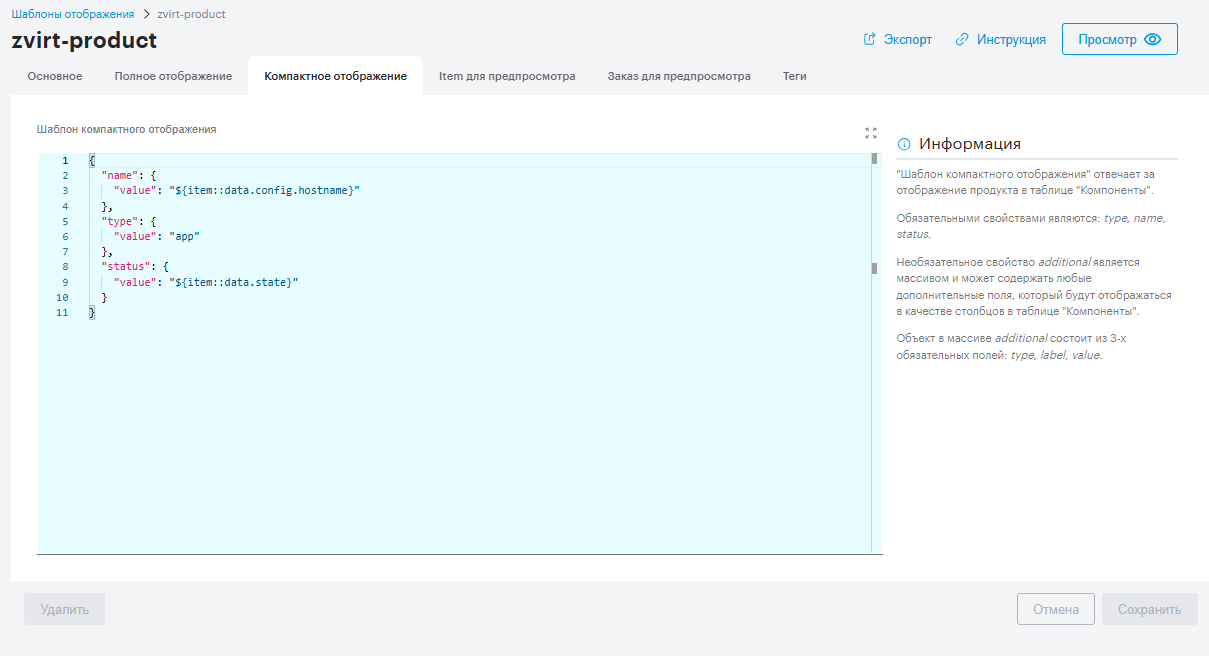Click the link icon beside Инструкция

pyautogui.click(x=962, y=40)
